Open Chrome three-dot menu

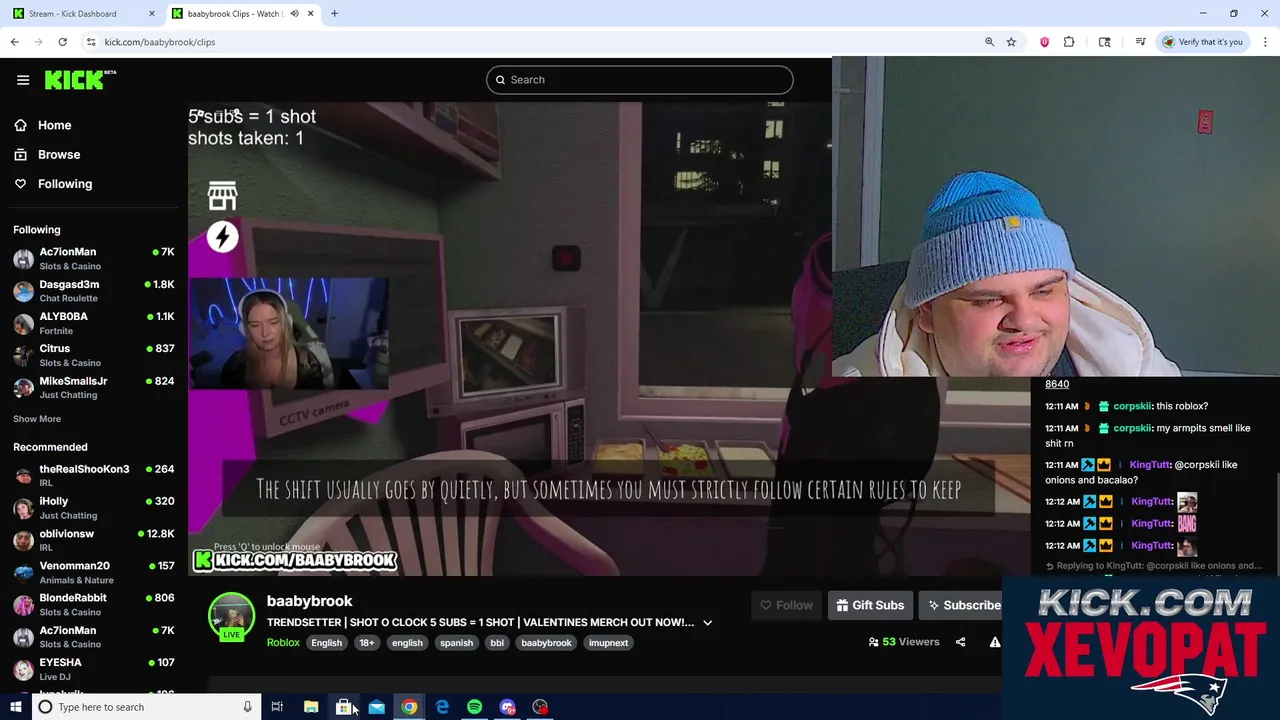(1265, 42)
